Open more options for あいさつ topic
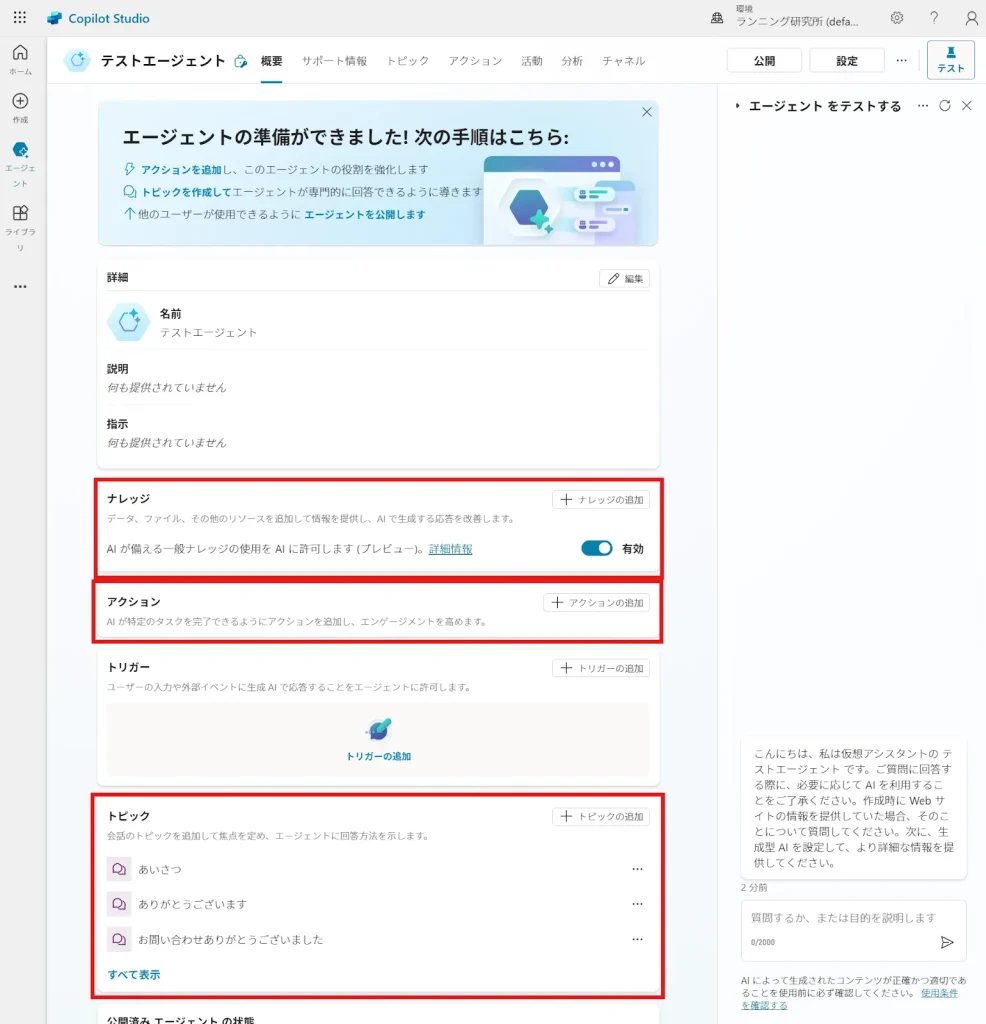 click(637, 869)
